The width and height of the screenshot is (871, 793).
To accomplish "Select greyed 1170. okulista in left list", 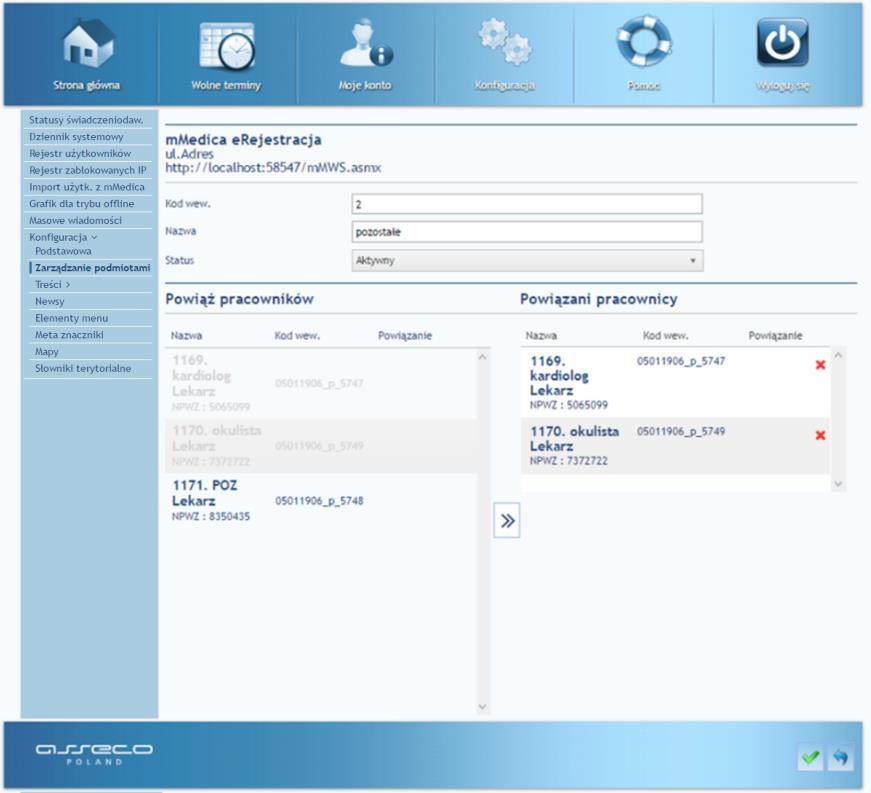I will (x=321, y=446).
